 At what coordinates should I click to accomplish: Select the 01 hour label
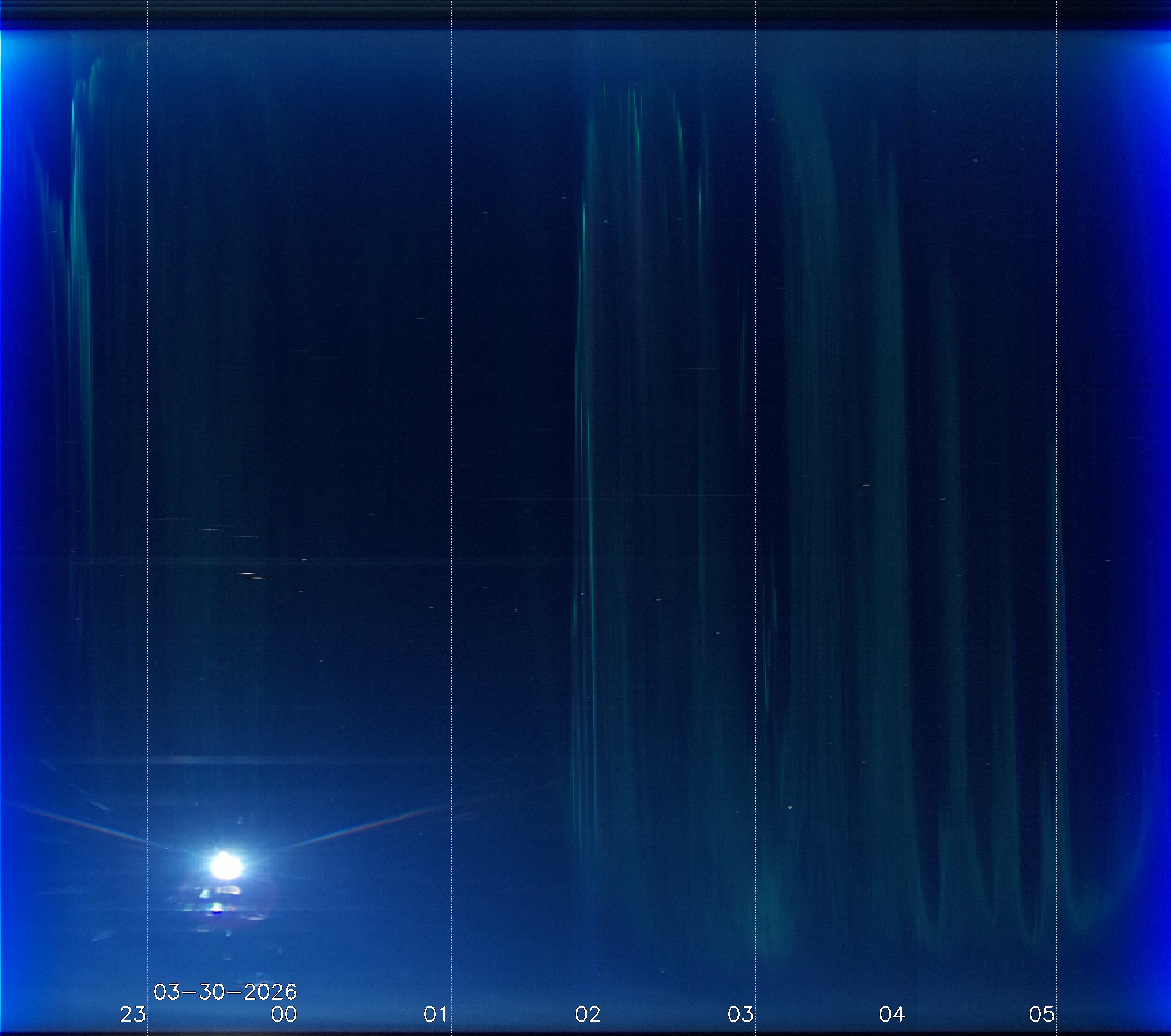[x=436, y=1014]
